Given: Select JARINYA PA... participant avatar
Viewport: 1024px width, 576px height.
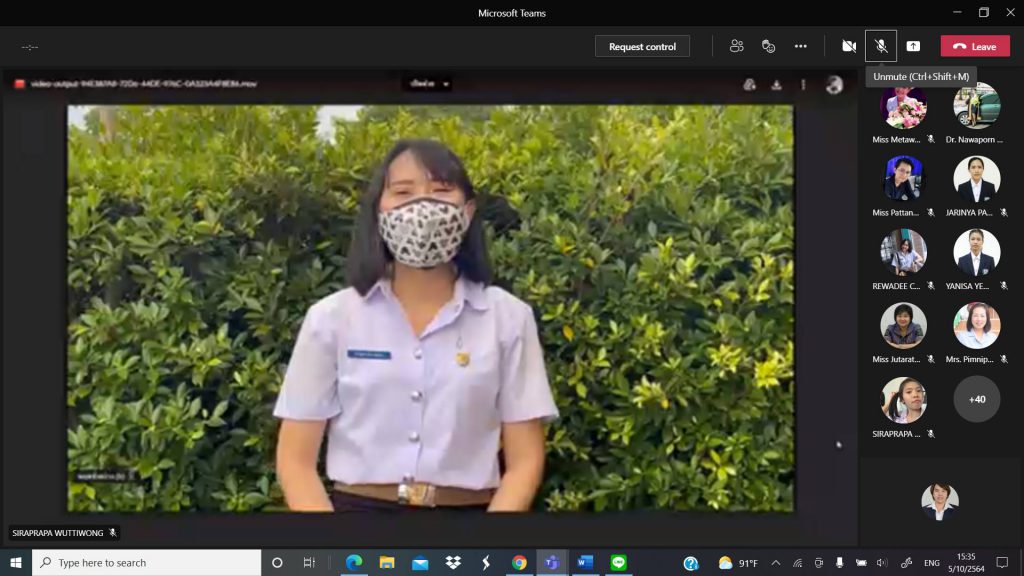Looking at the screenshot, I should tap(976, 178).
